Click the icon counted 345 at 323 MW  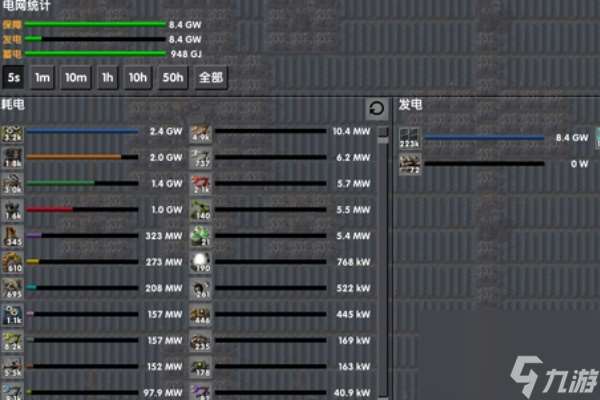tap(12, 236)
